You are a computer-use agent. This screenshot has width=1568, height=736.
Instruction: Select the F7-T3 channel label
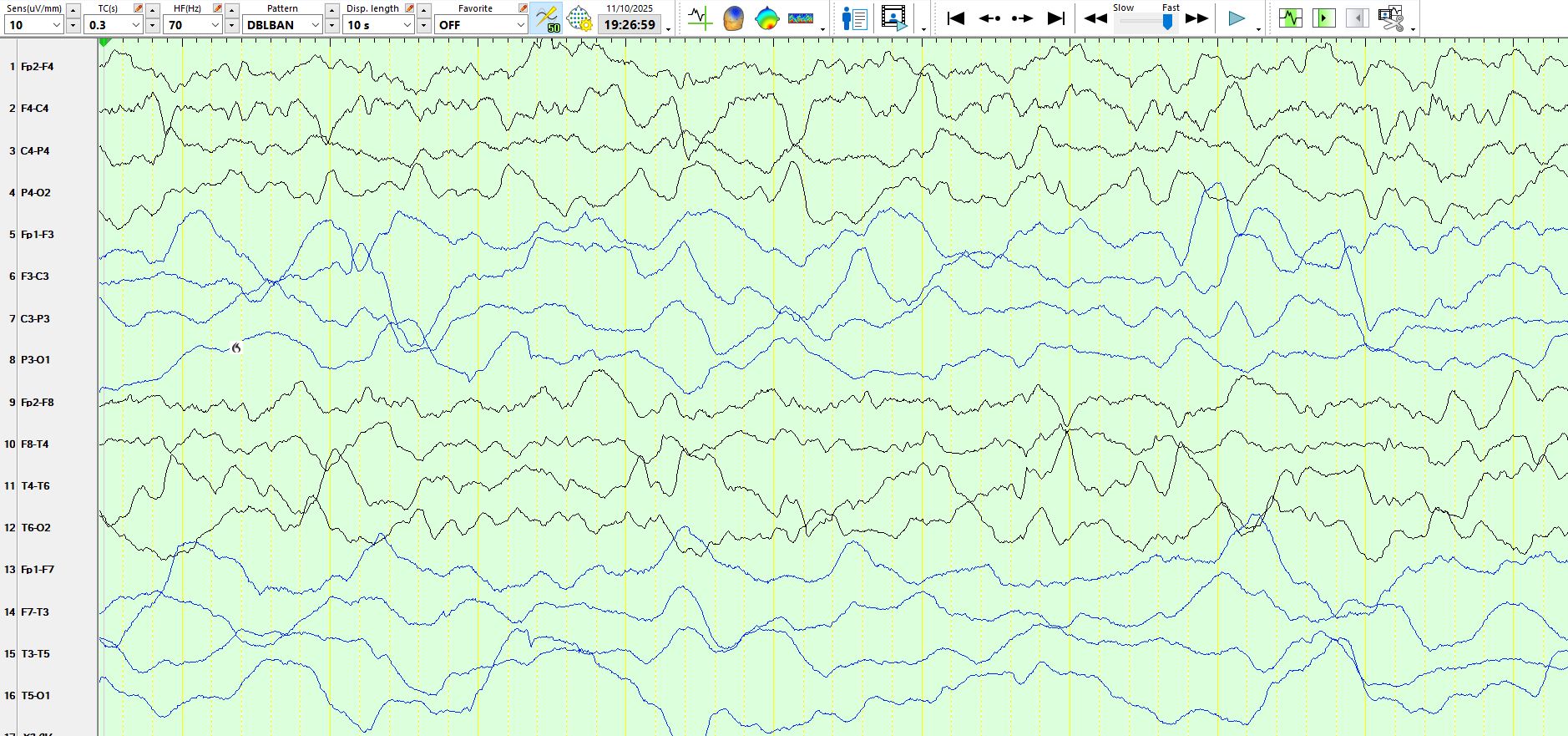pos(35,612)
